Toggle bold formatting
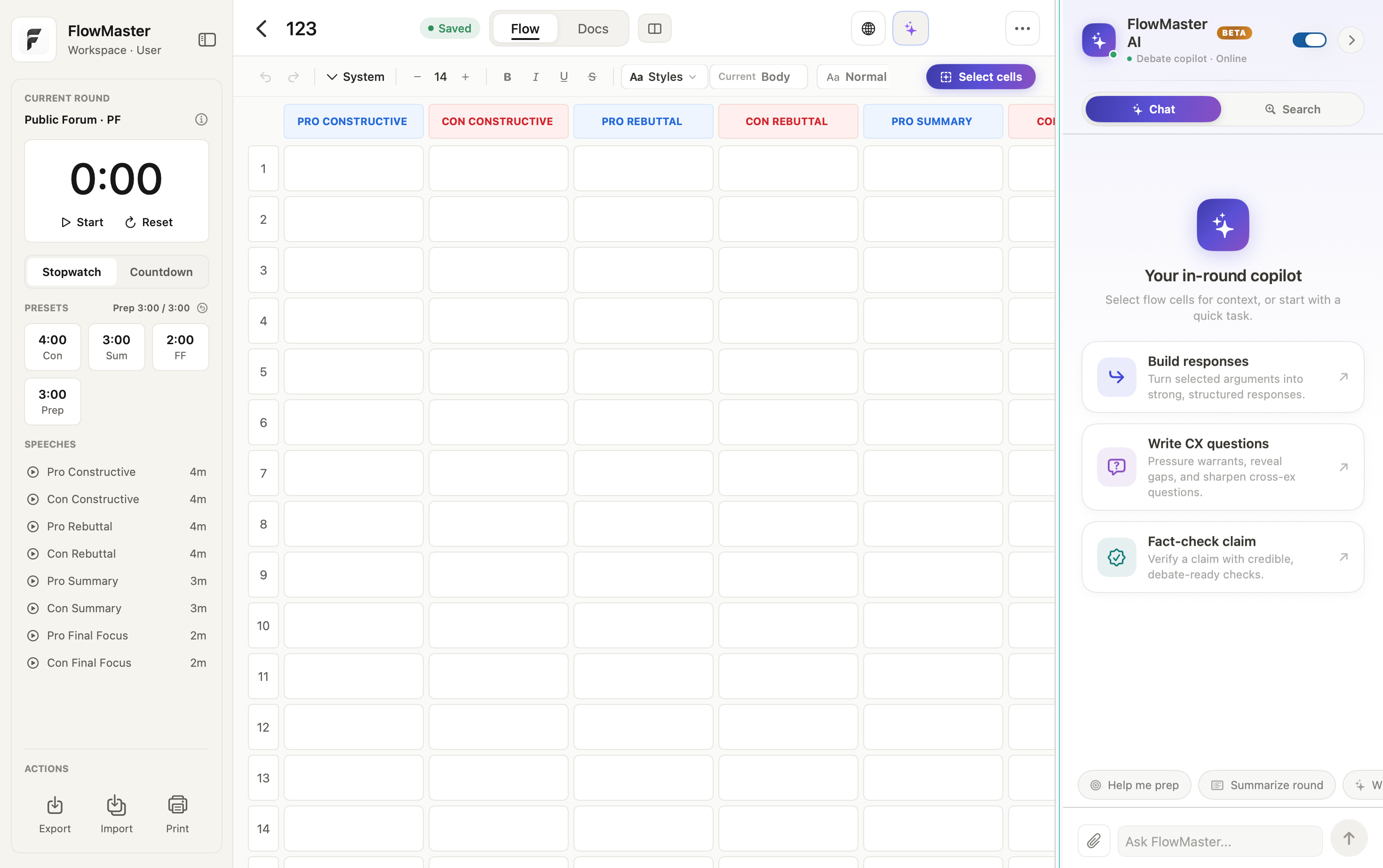1383x868 pixels. (x=507, y=77)
